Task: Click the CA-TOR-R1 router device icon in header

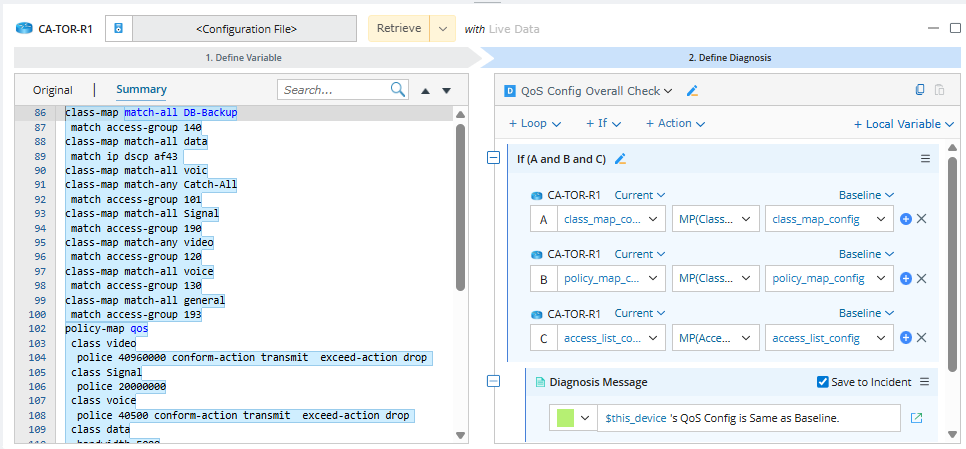Action: point(25,28)
